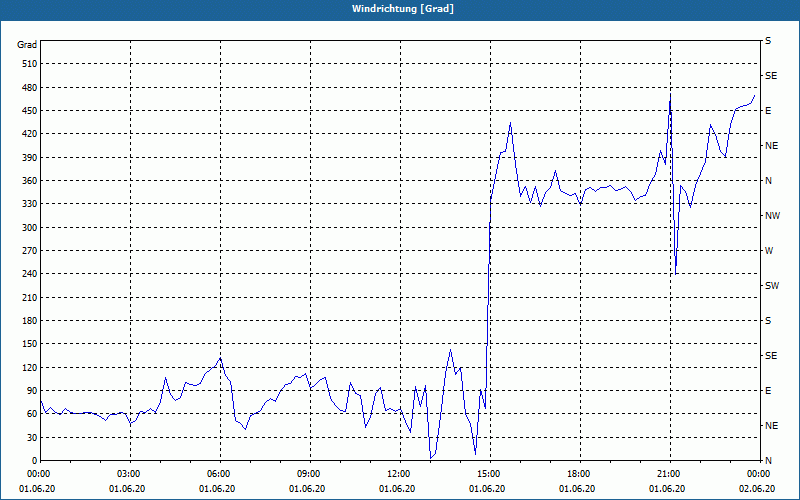Click the 12:00 time axis label
800x500 pixels.
coord(400,474)
